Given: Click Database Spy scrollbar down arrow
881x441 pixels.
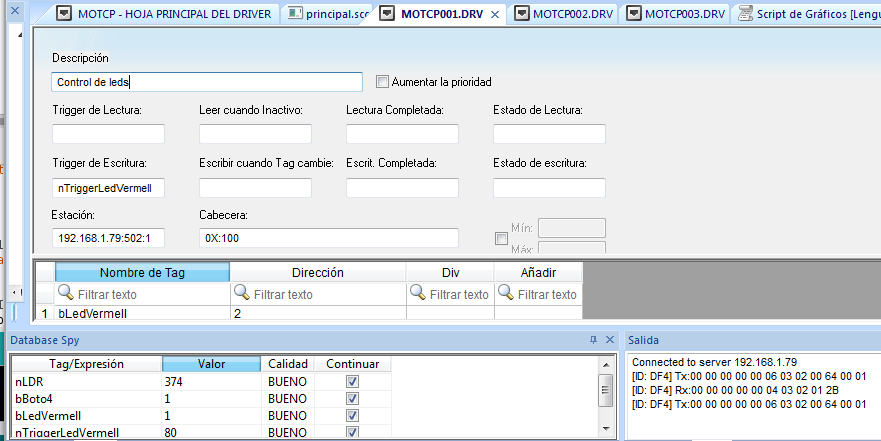Looking at the screenshot, I should click(606, 429).
